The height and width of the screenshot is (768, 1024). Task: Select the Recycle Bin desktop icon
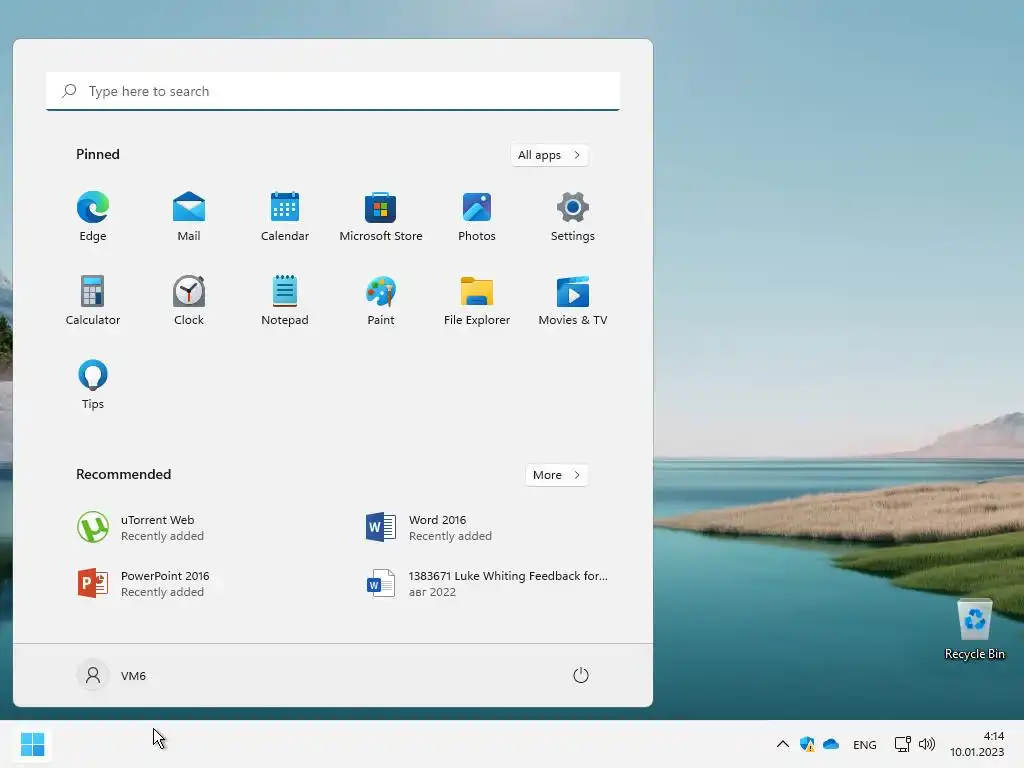(x=974, y=630)
